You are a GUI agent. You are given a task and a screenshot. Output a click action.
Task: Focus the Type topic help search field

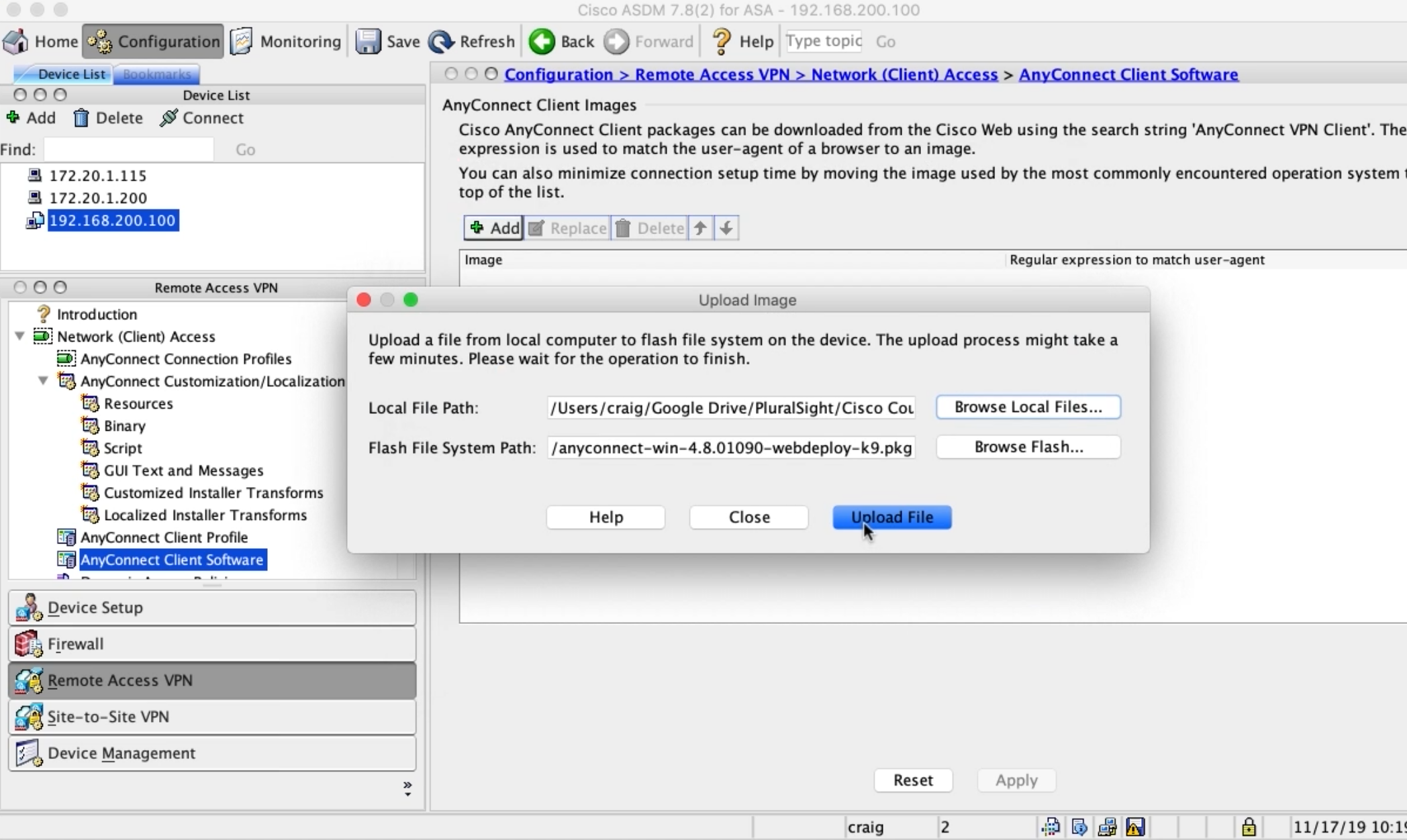(x=824, y=41)
